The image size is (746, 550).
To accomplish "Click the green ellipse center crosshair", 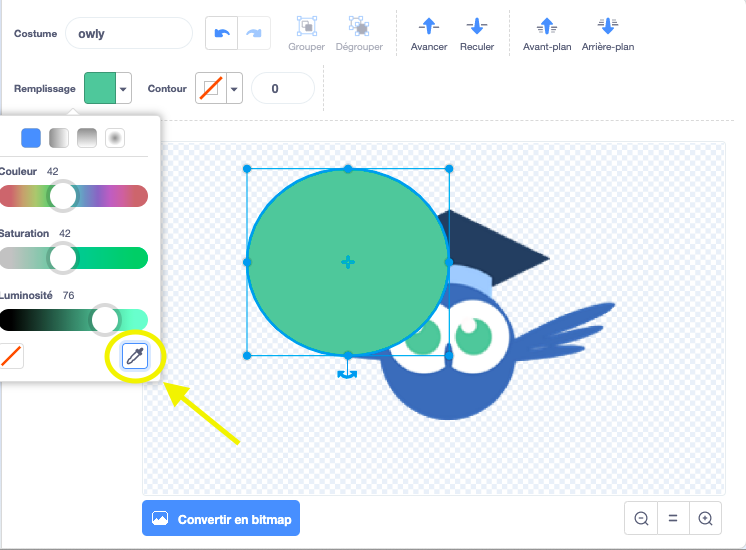I will click(x=348, y=262).
